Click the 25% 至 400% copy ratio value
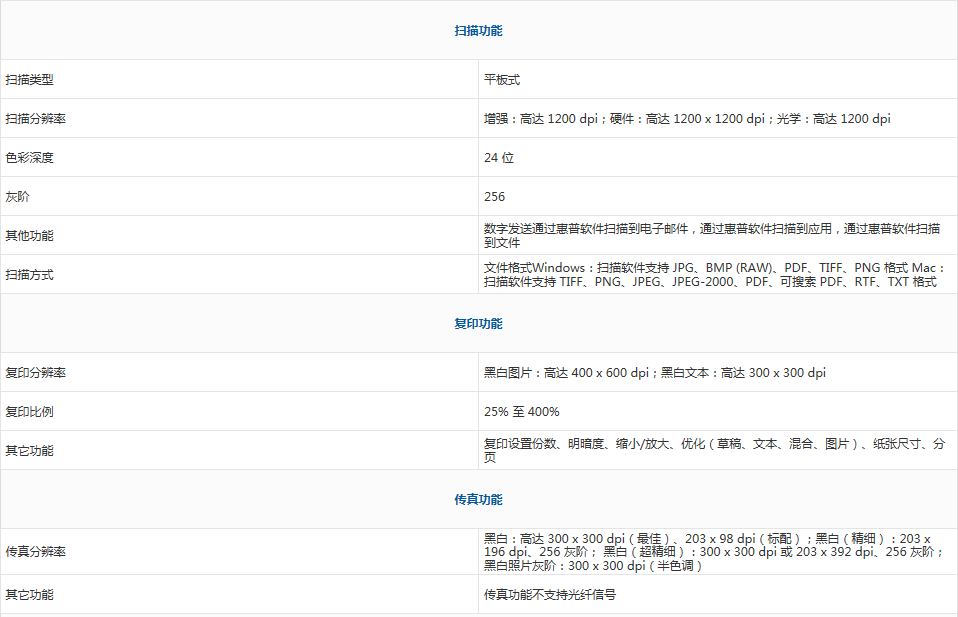Viewport: 958px width, 617px height. (x=521, y=411)
